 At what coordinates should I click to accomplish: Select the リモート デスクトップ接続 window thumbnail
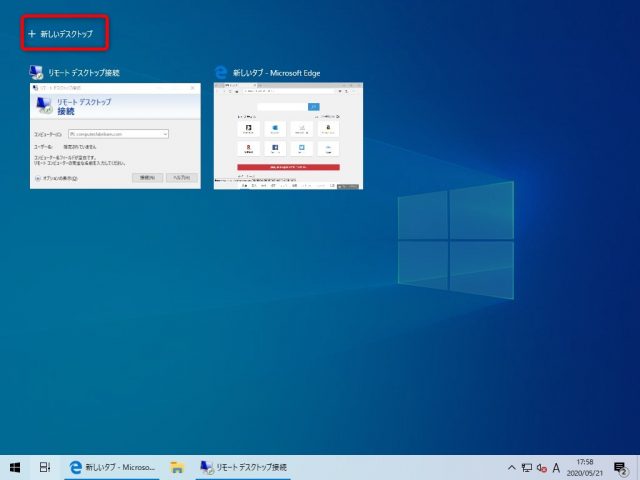[115, 136]
